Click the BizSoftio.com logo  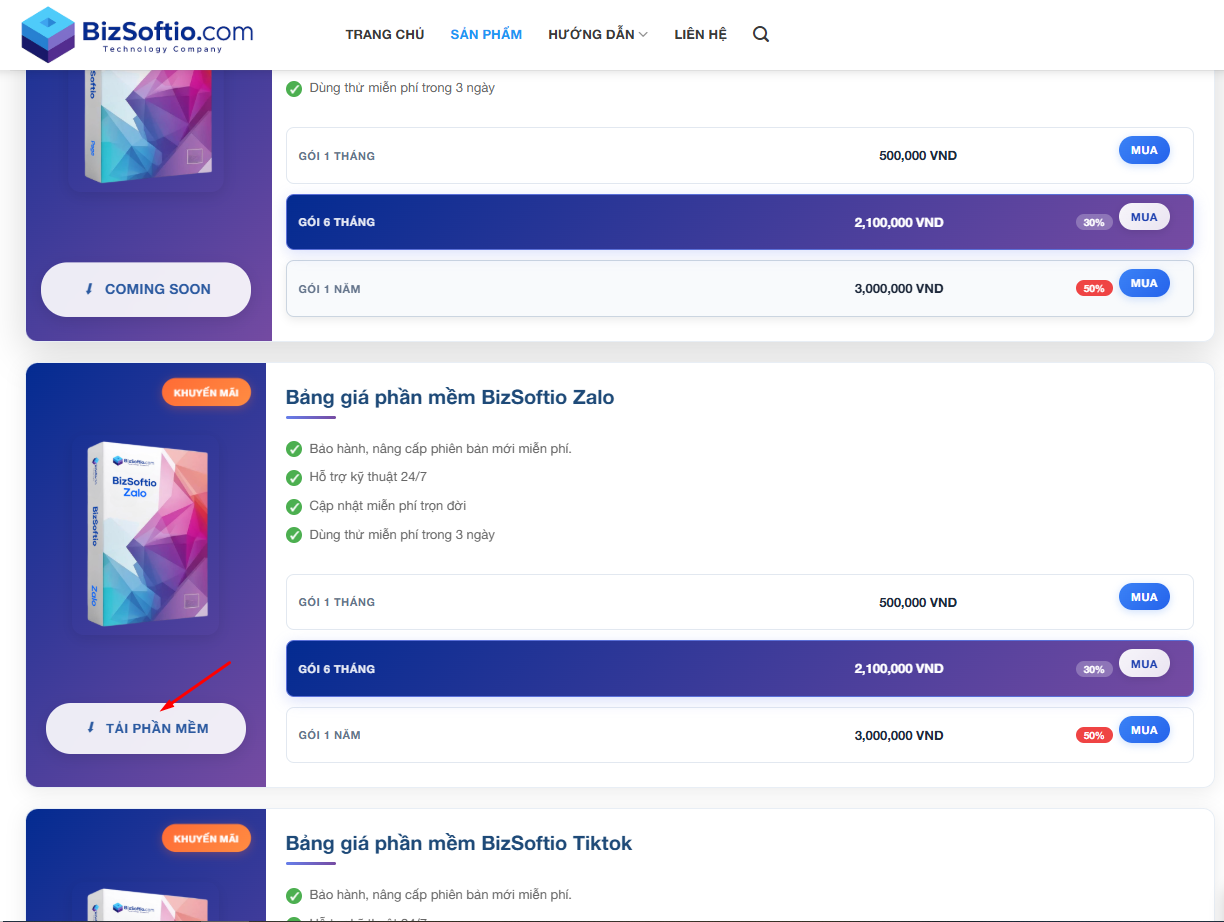point(137,34)
